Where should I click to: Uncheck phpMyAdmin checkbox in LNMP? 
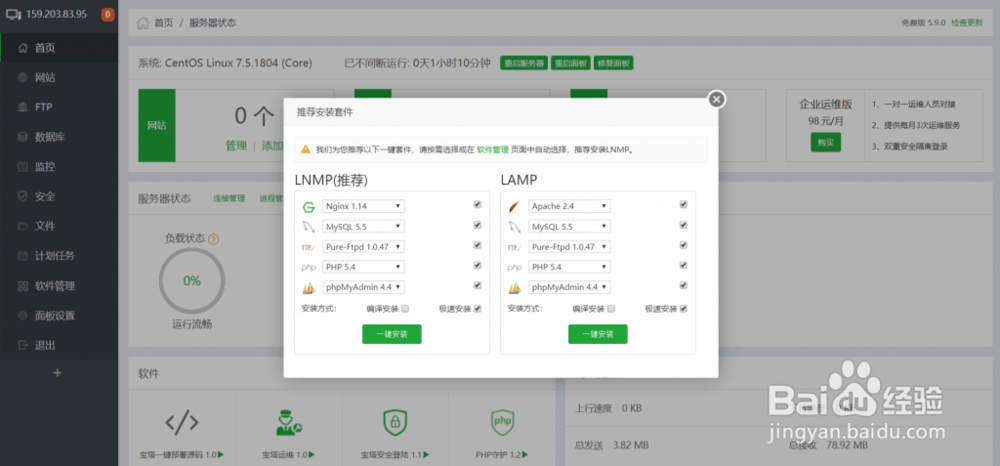coord(477,286)
